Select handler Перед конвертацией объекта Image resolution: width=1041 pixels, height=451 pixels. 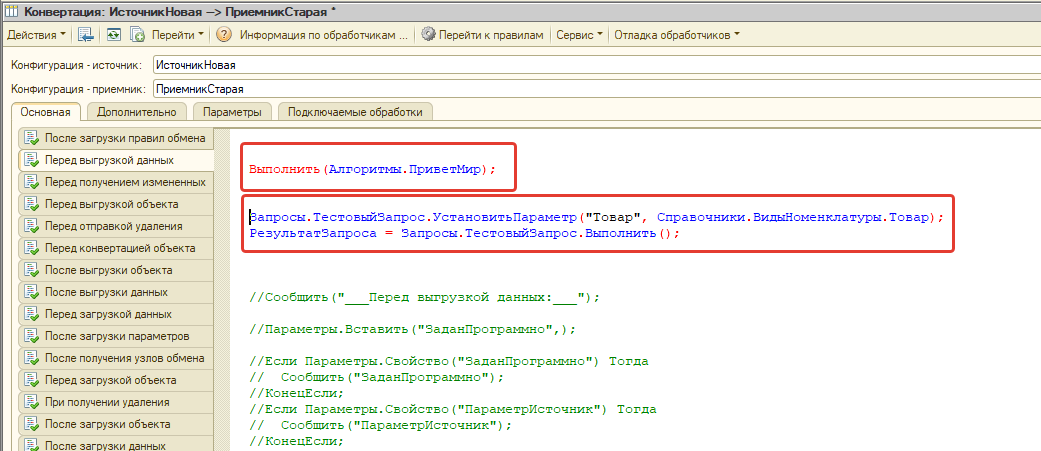point(116,248)
